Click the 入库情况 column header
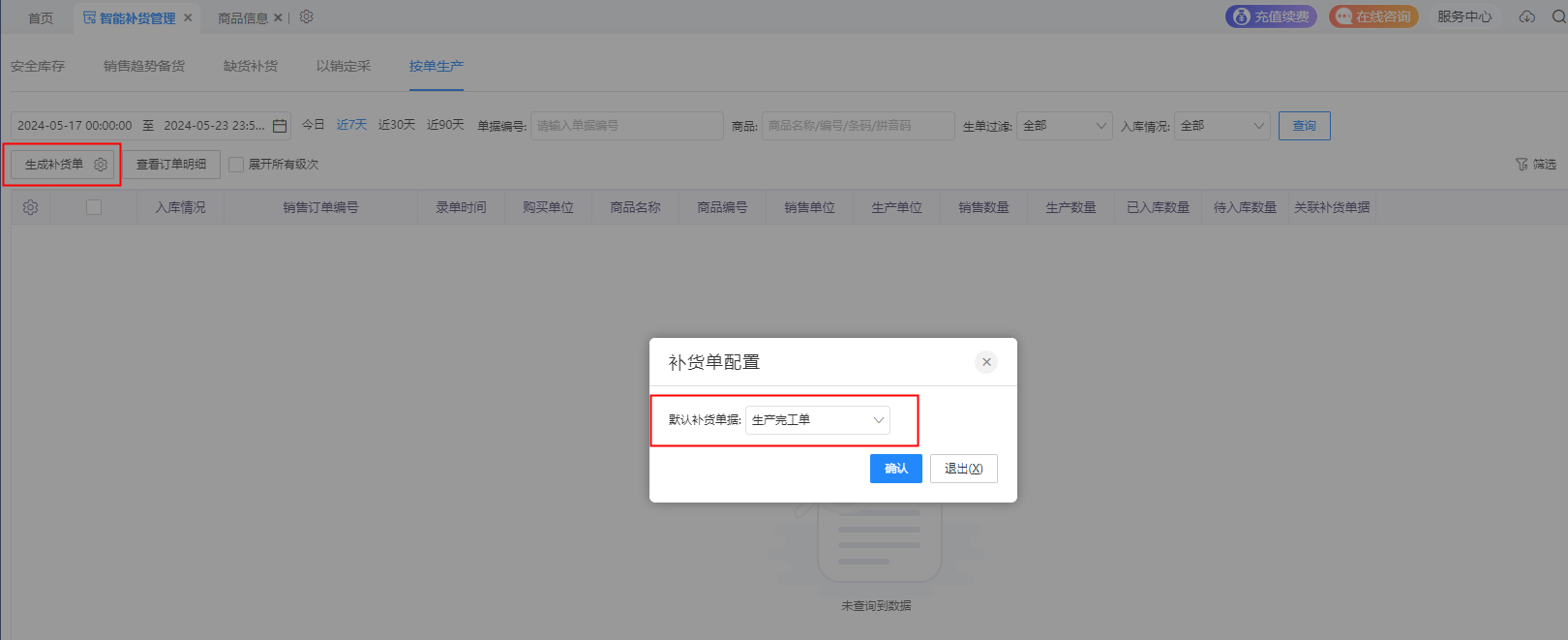Screen dimensions: 1568x640 click(x=181, y=207)
